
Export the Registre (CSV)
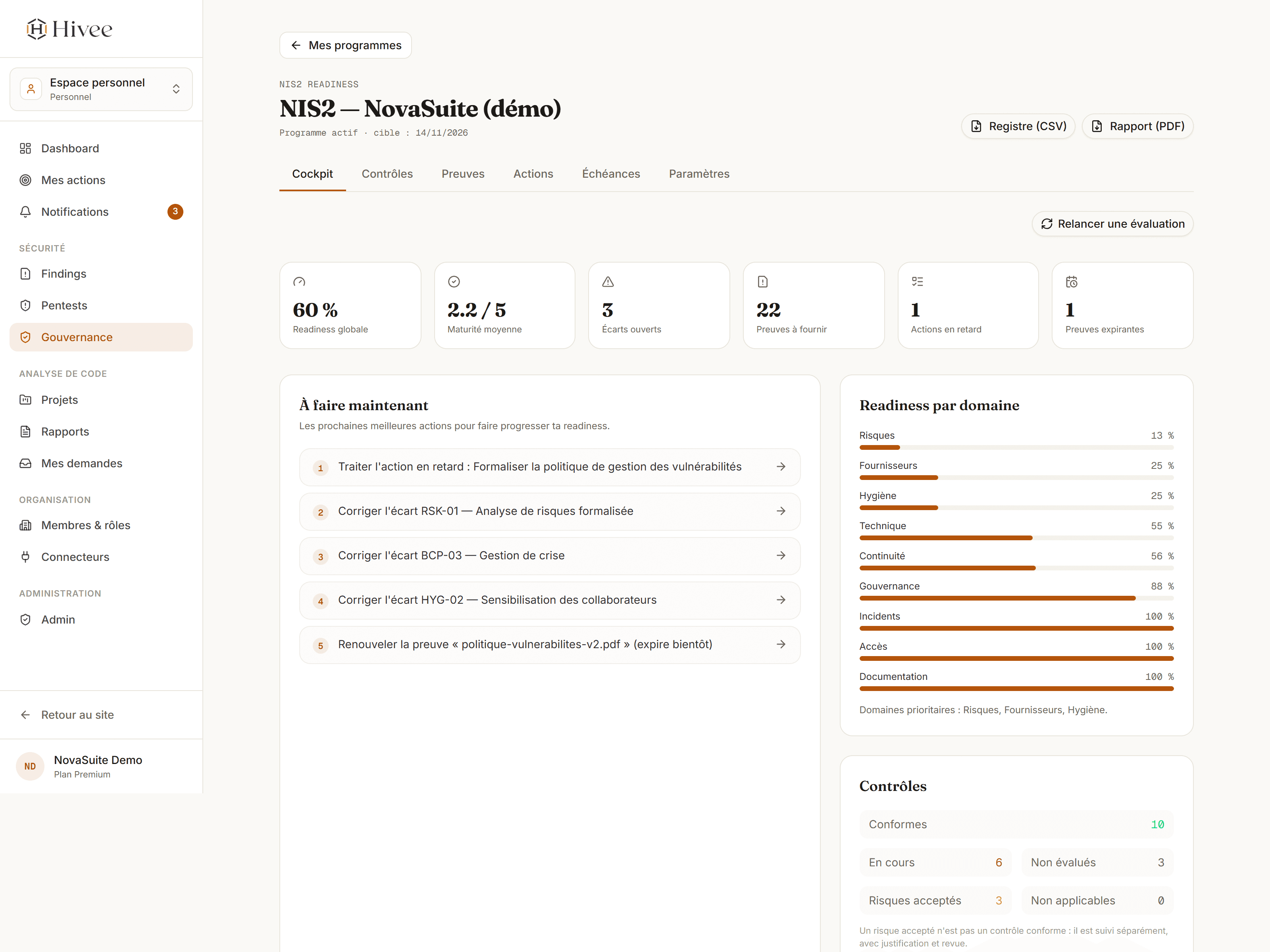click(x=1018, y=126)
